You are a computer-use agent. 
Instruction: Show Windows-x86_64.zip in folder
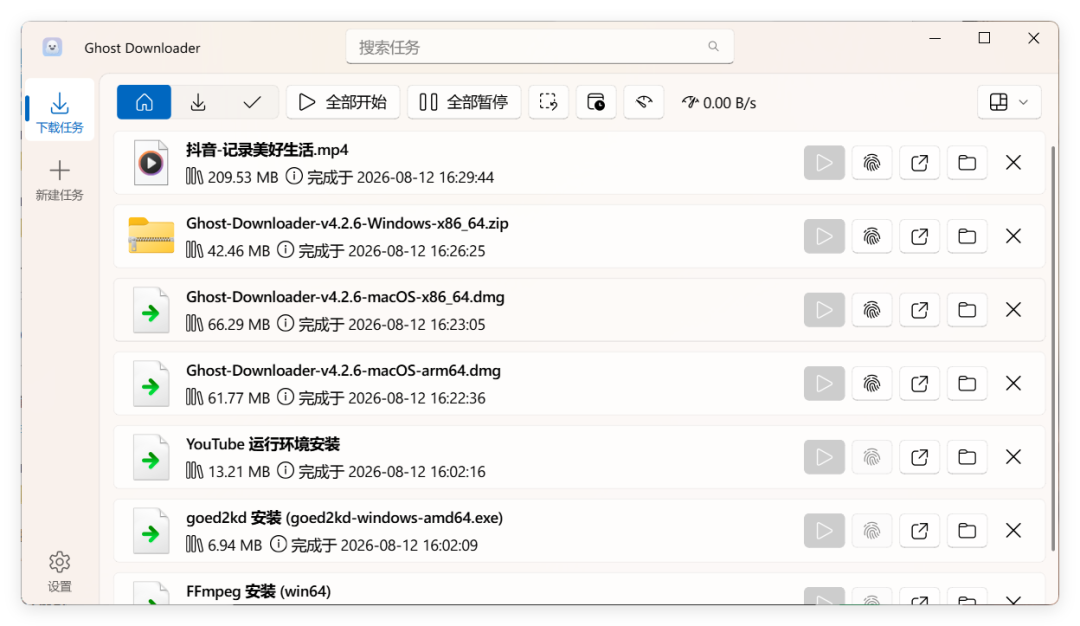pyautogui.click(x=967, y=237)
